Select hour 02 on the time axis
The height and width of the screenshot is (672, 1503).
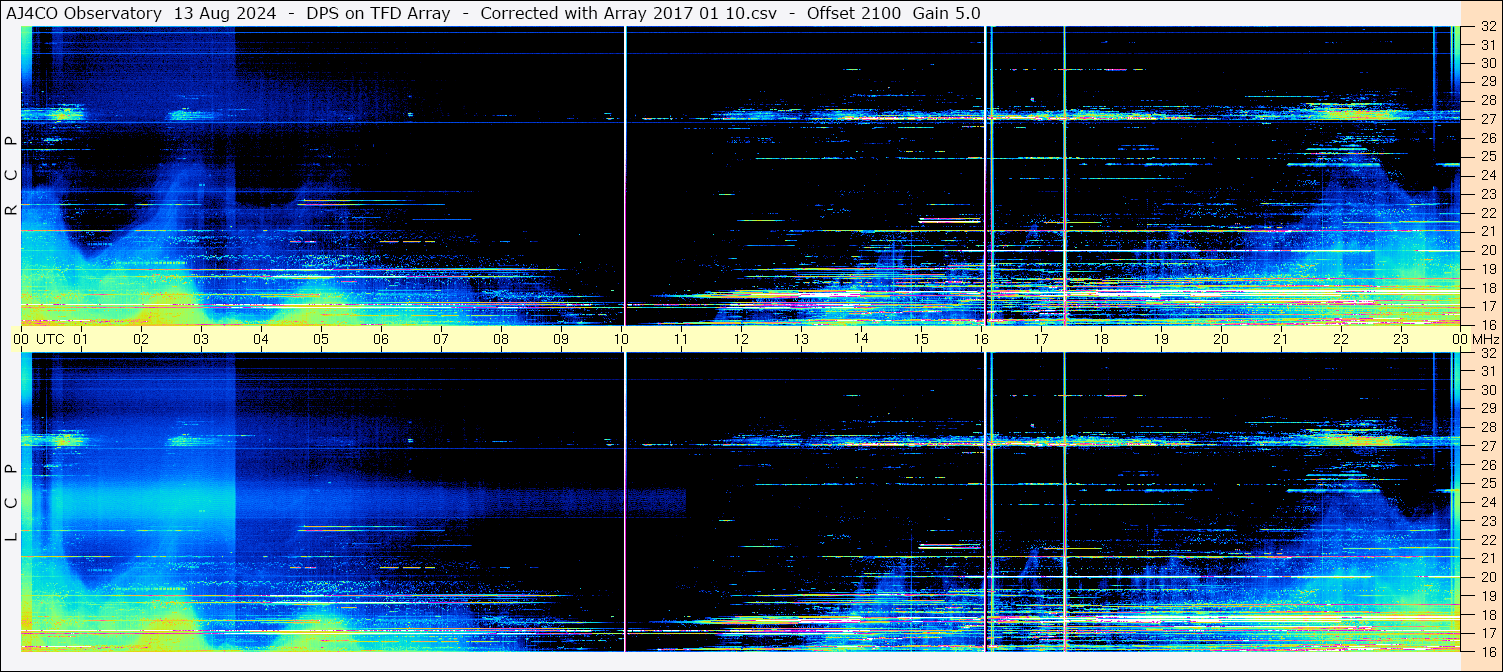(141, 339)
